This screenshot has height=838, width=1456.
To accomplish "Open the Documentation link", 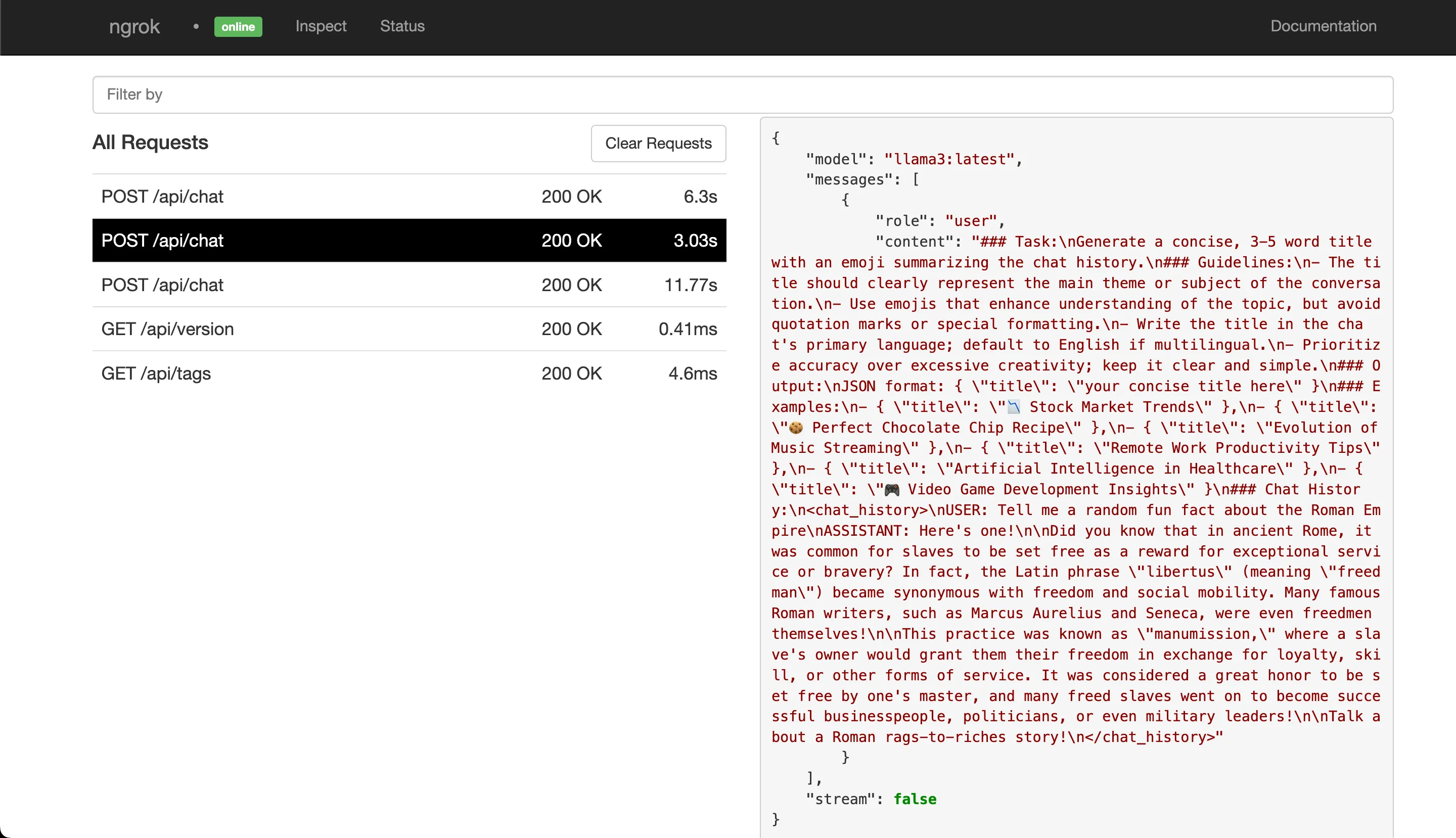I will pos(1323,26).
